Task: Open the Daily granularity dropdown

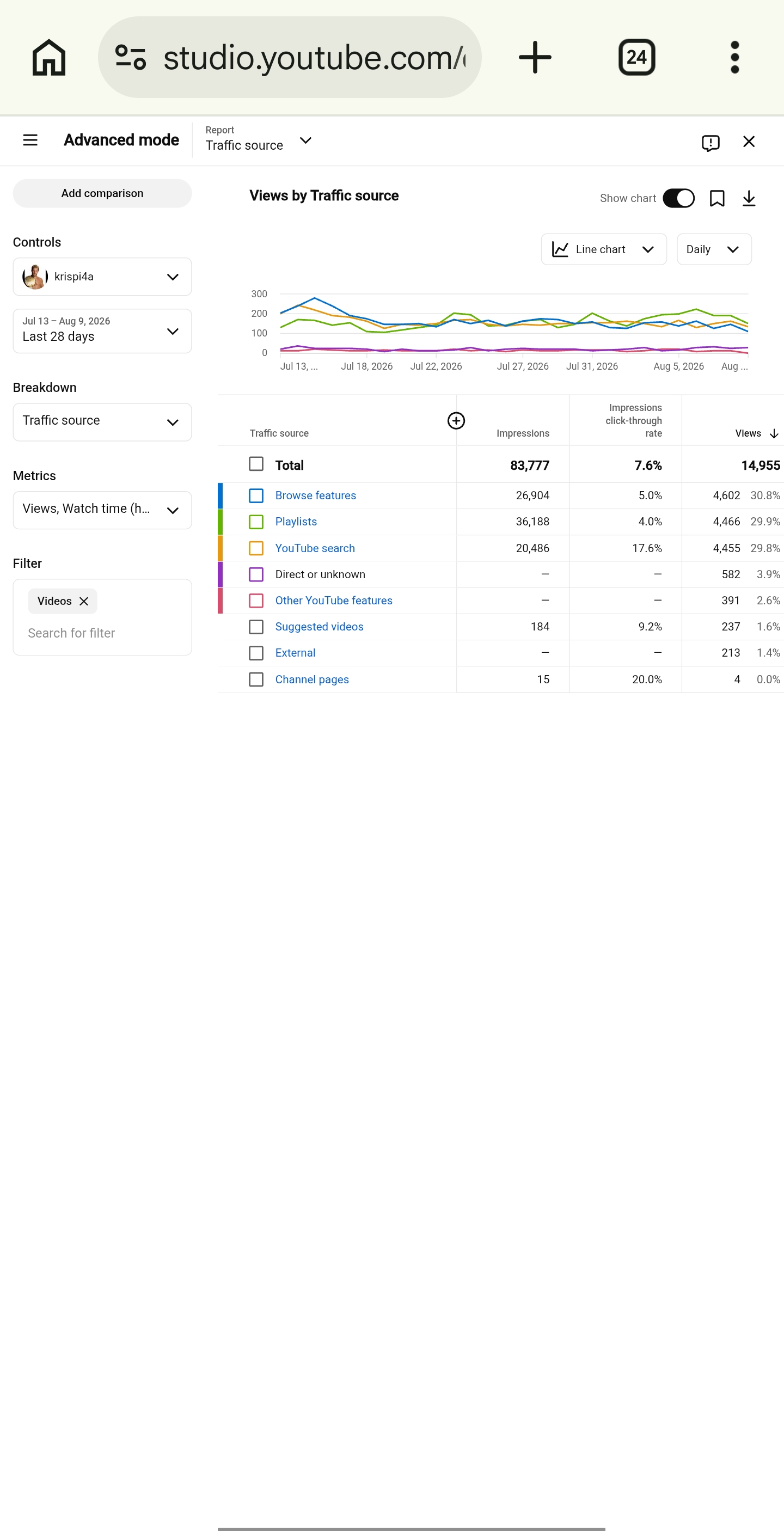Action: [x=714, y=249]
